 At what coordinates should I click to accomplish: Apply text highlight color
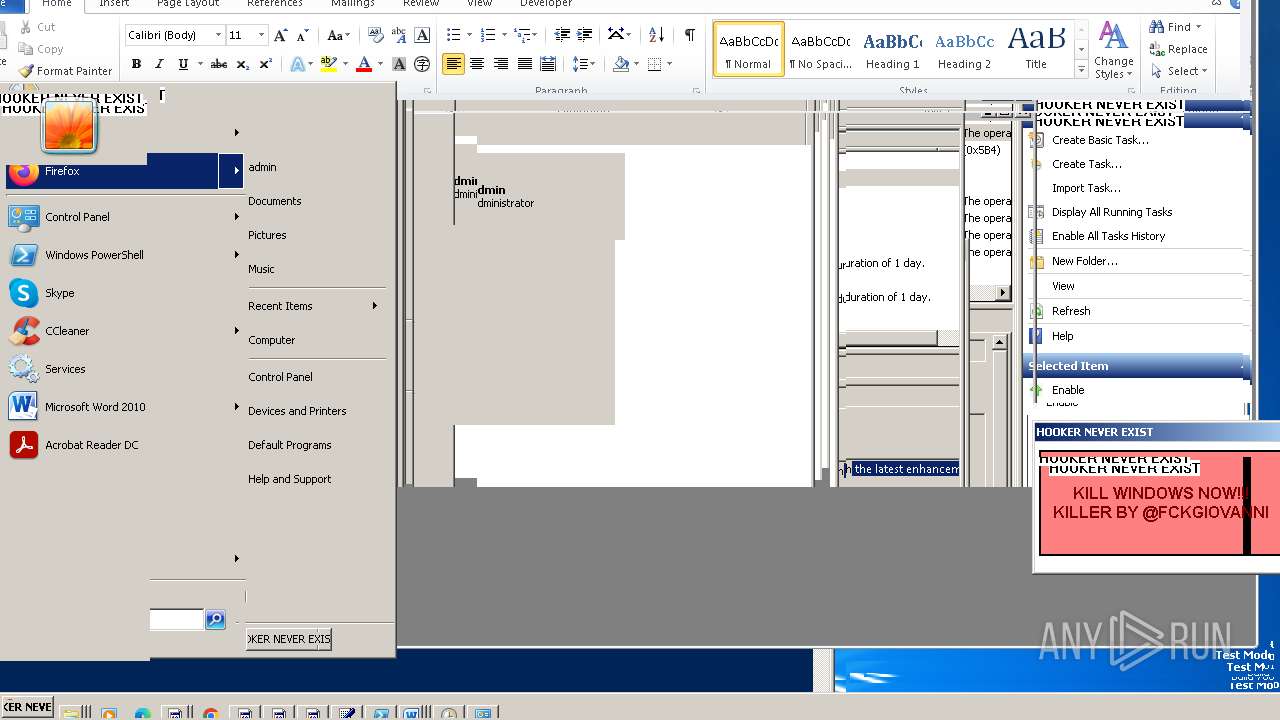pos(328,64)
